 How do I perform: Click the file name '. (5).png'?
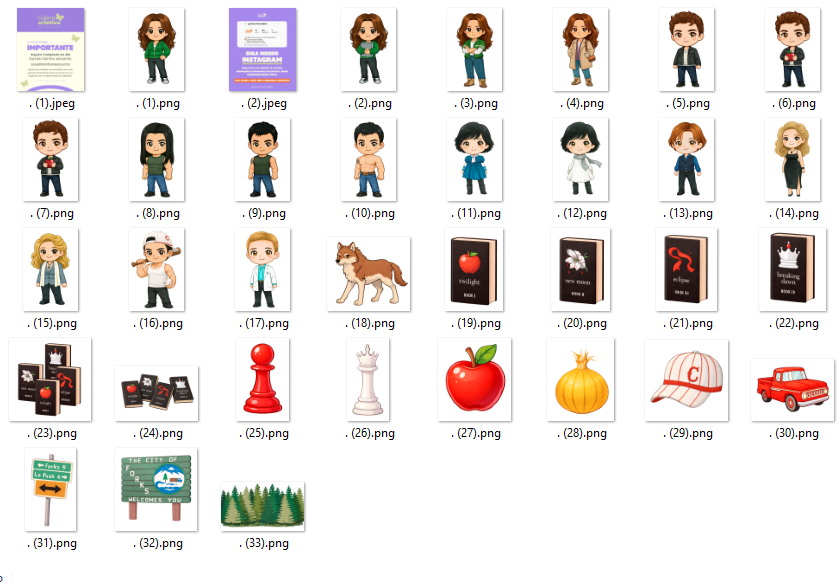pos(688,103)
